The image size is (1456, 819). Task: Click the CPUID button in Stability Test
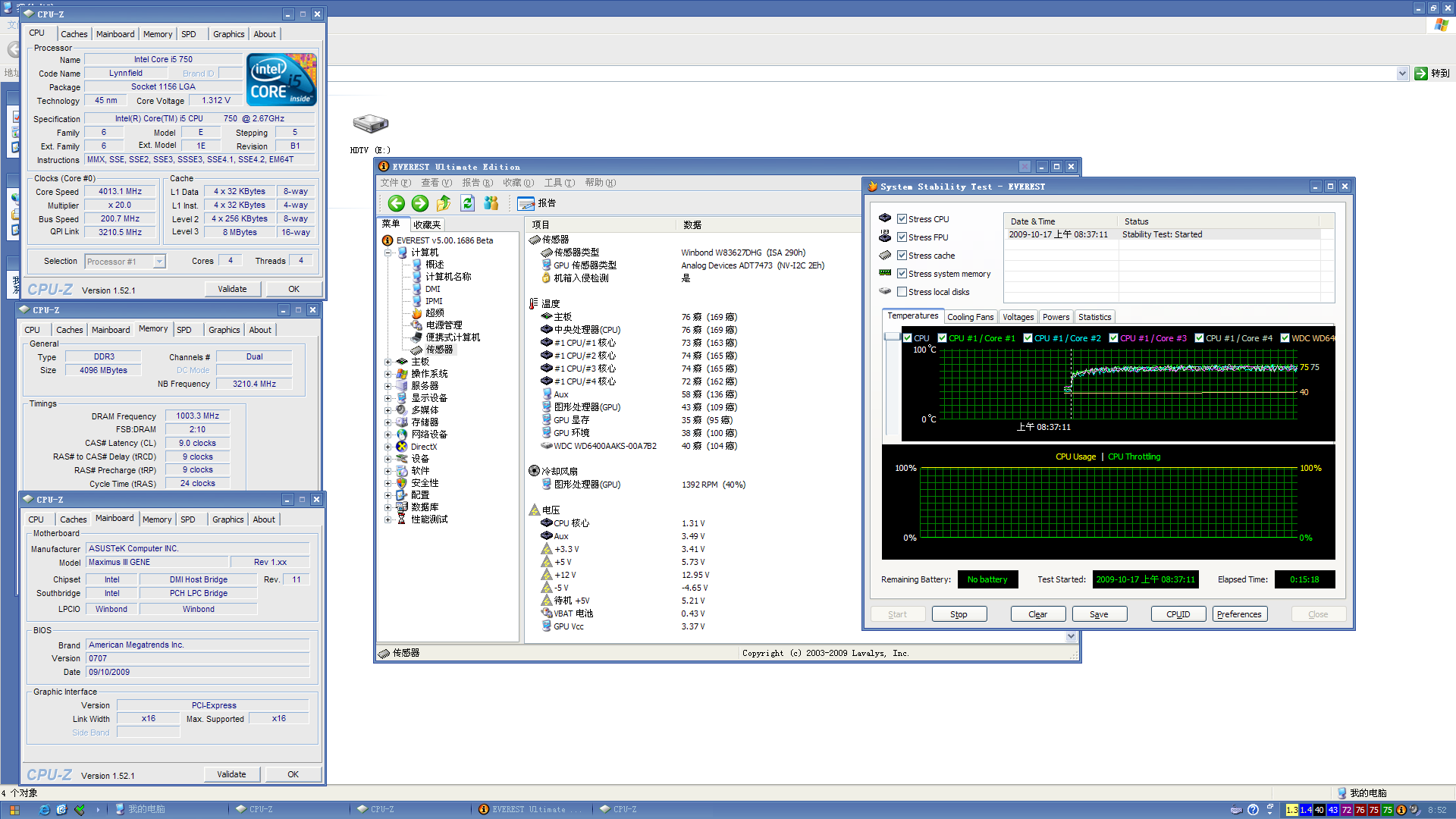[1178, 614]
